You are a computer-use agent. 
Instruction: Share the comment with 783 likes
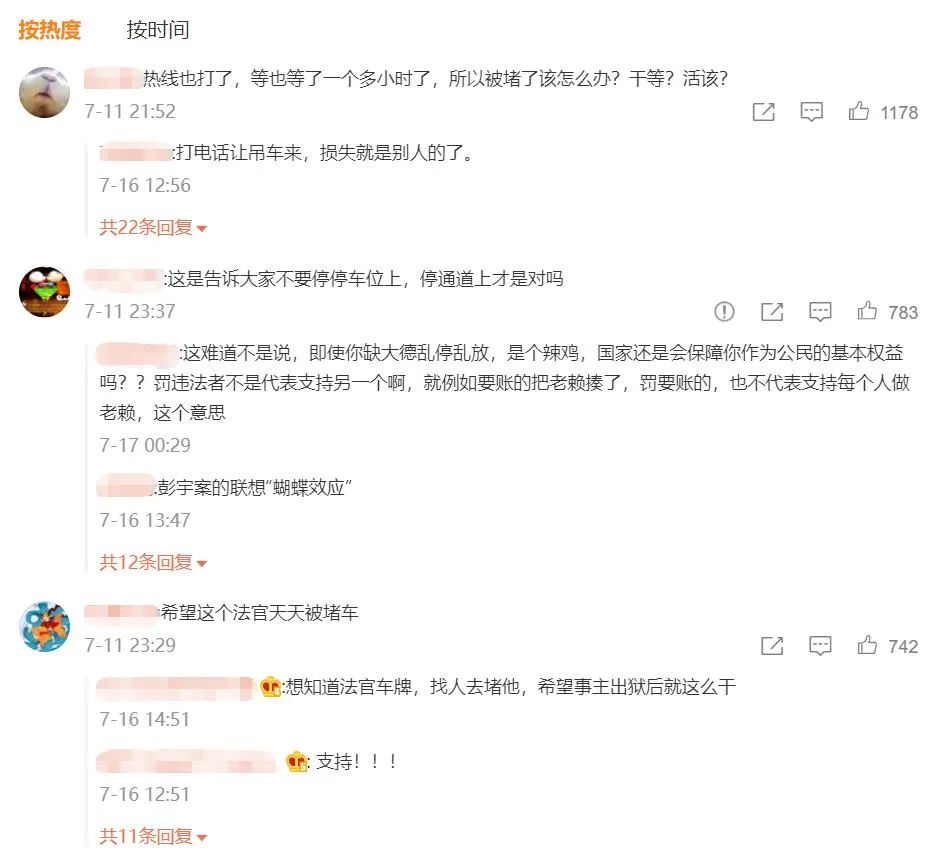[771, 311]
